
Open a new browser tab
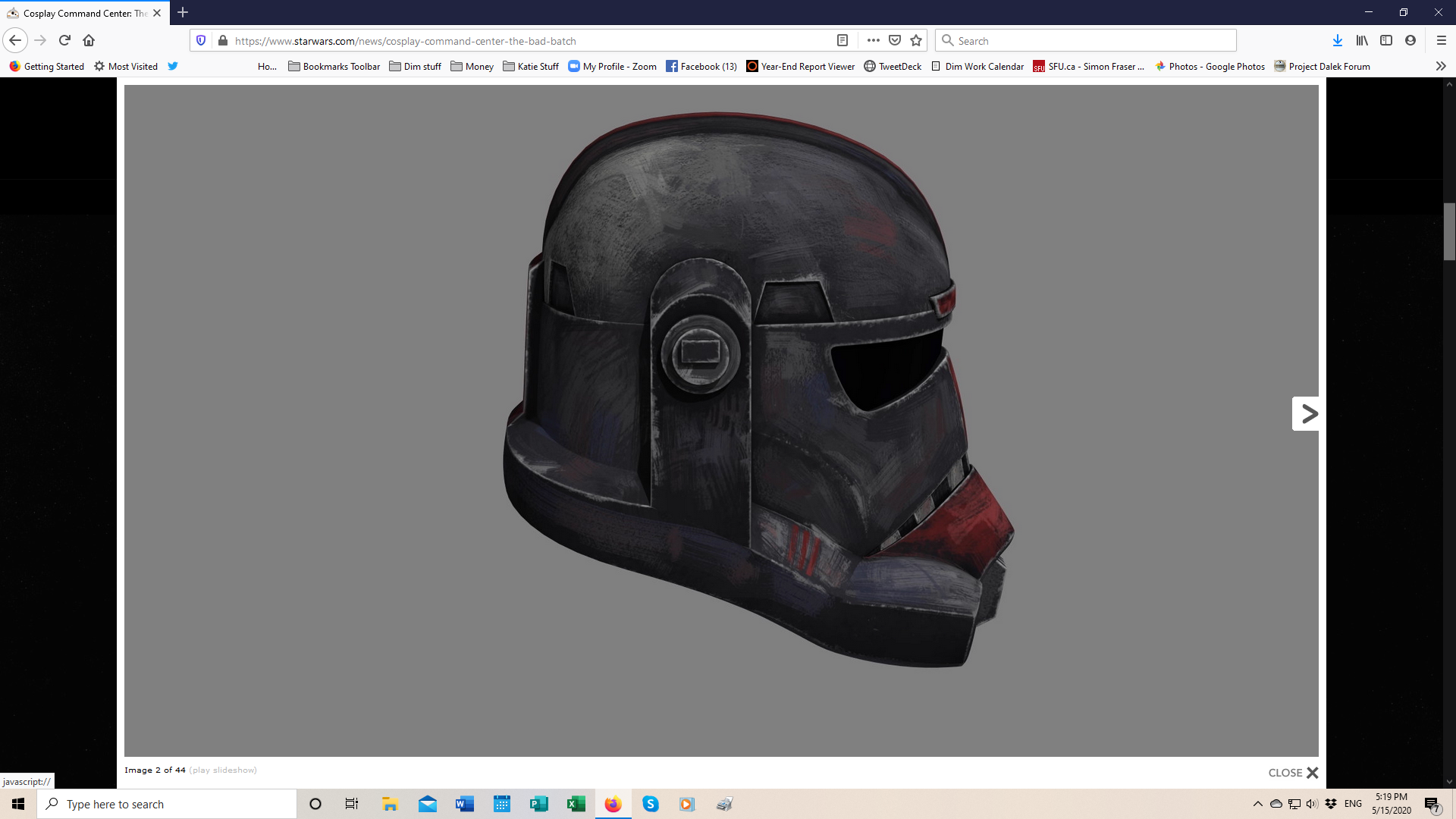(x=183, y=13)
